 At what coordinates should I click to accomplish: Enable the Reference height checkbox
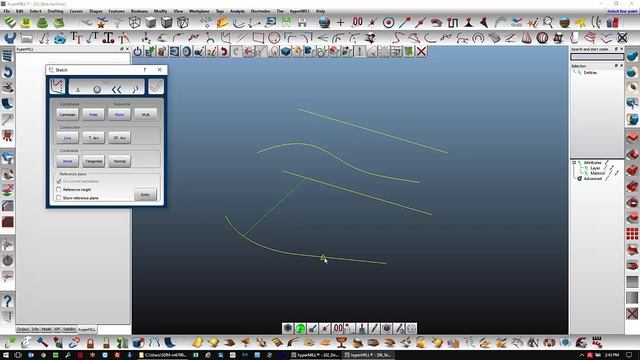click(59, 189)
